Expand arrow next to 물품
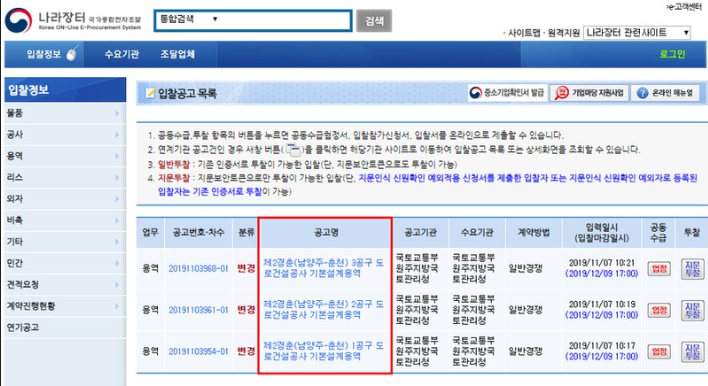 point(117,113)
